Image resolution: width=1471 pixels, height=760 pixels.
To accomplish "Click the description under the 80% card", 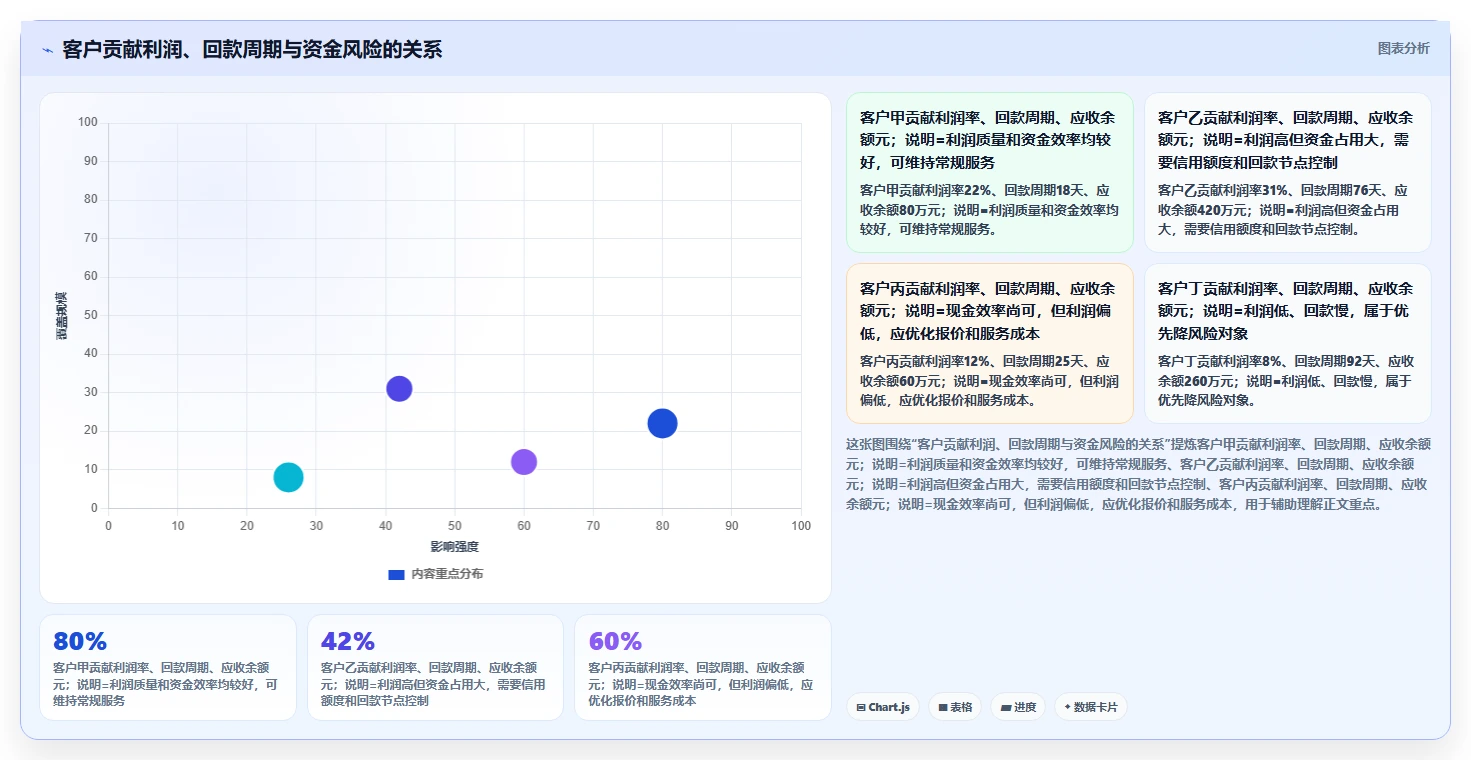I will 167,684.
